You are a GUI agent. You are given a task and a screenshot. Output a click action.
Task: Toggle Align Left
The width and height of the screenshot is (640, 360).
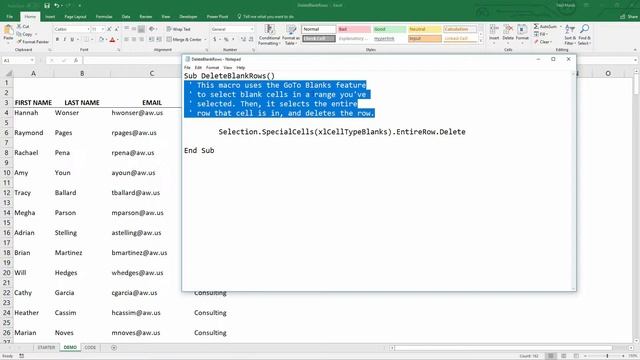coord(127,40)
